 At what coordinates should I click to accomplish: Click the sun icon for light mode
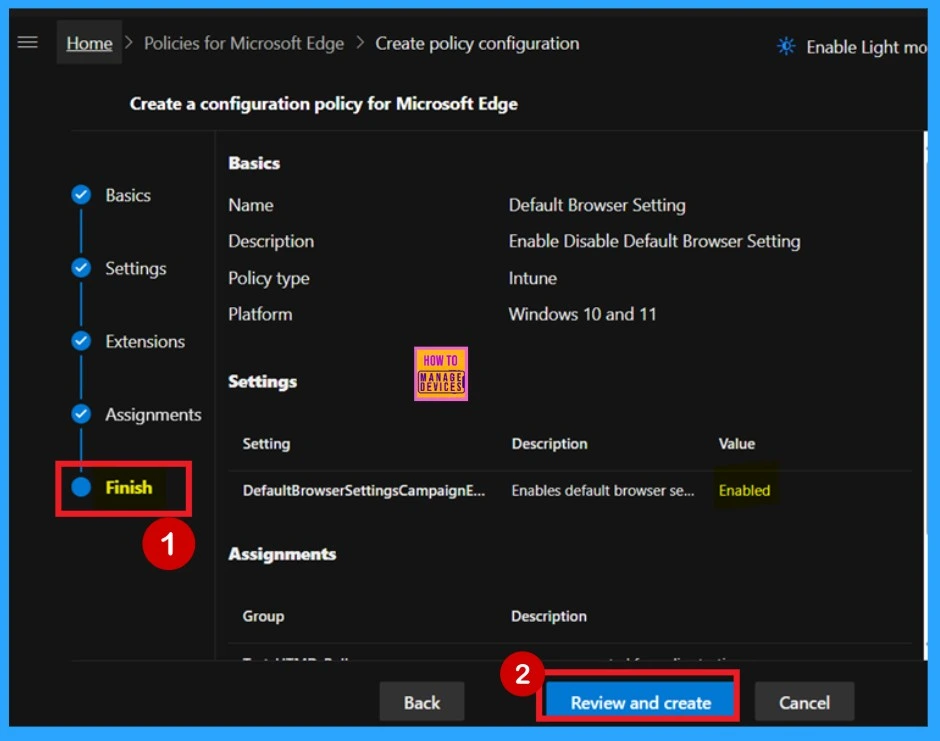coord(786,46)
